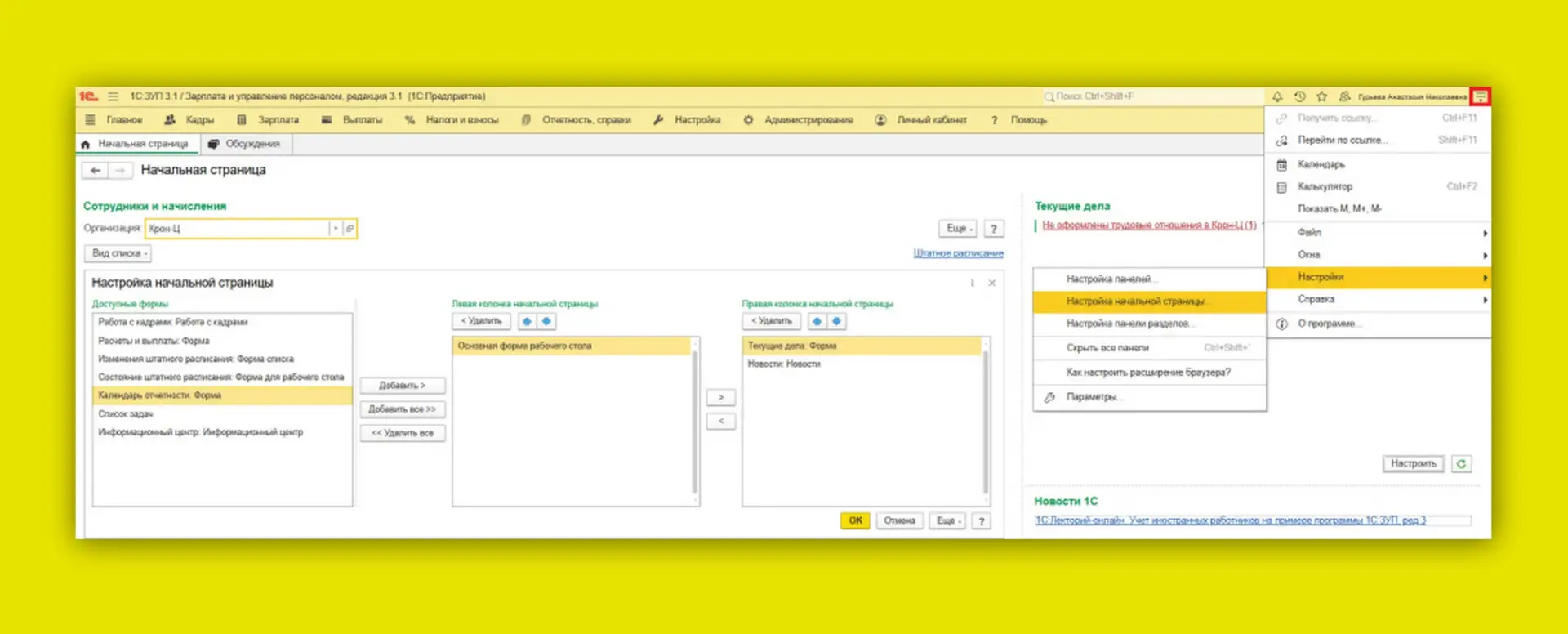Navigate back with the left arrow button

(96, 170)
